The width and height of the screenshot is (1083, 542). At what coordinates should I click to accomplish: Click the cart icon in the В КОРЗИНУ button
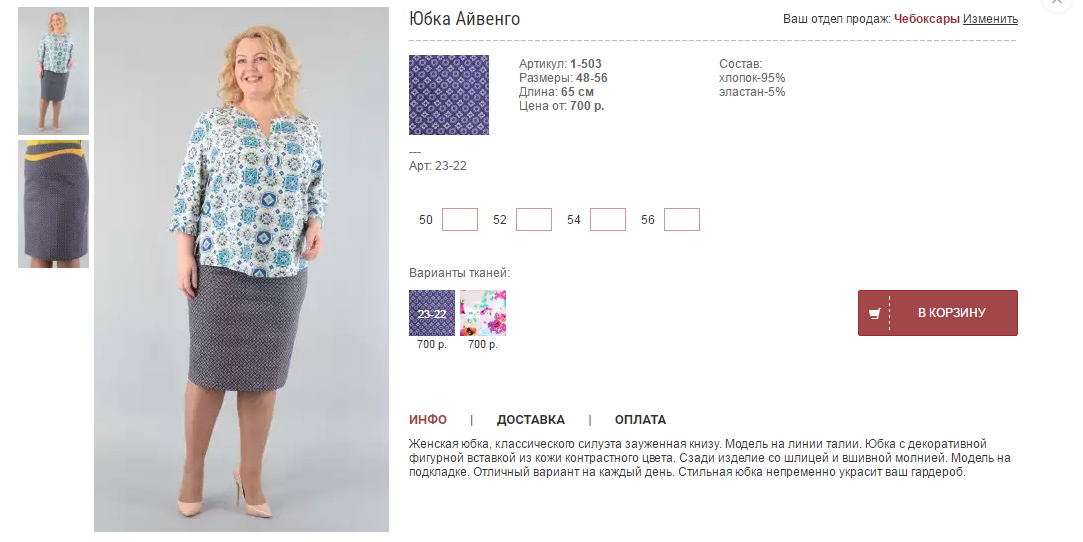(874, 313)
